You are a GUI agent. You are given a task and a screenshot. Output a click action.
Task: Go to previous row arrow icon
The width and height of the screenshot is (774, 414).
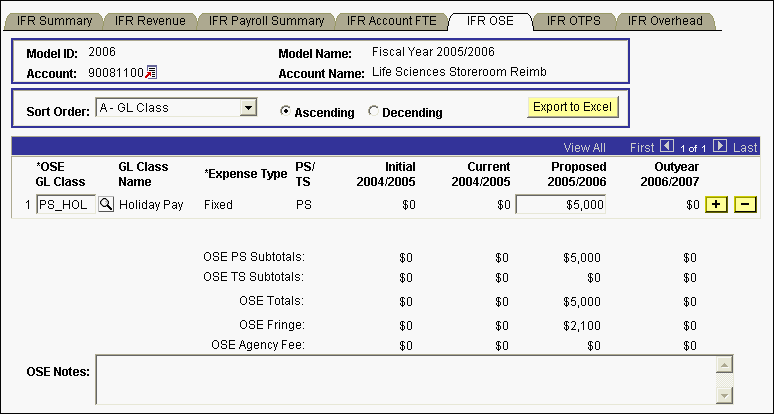668,146
